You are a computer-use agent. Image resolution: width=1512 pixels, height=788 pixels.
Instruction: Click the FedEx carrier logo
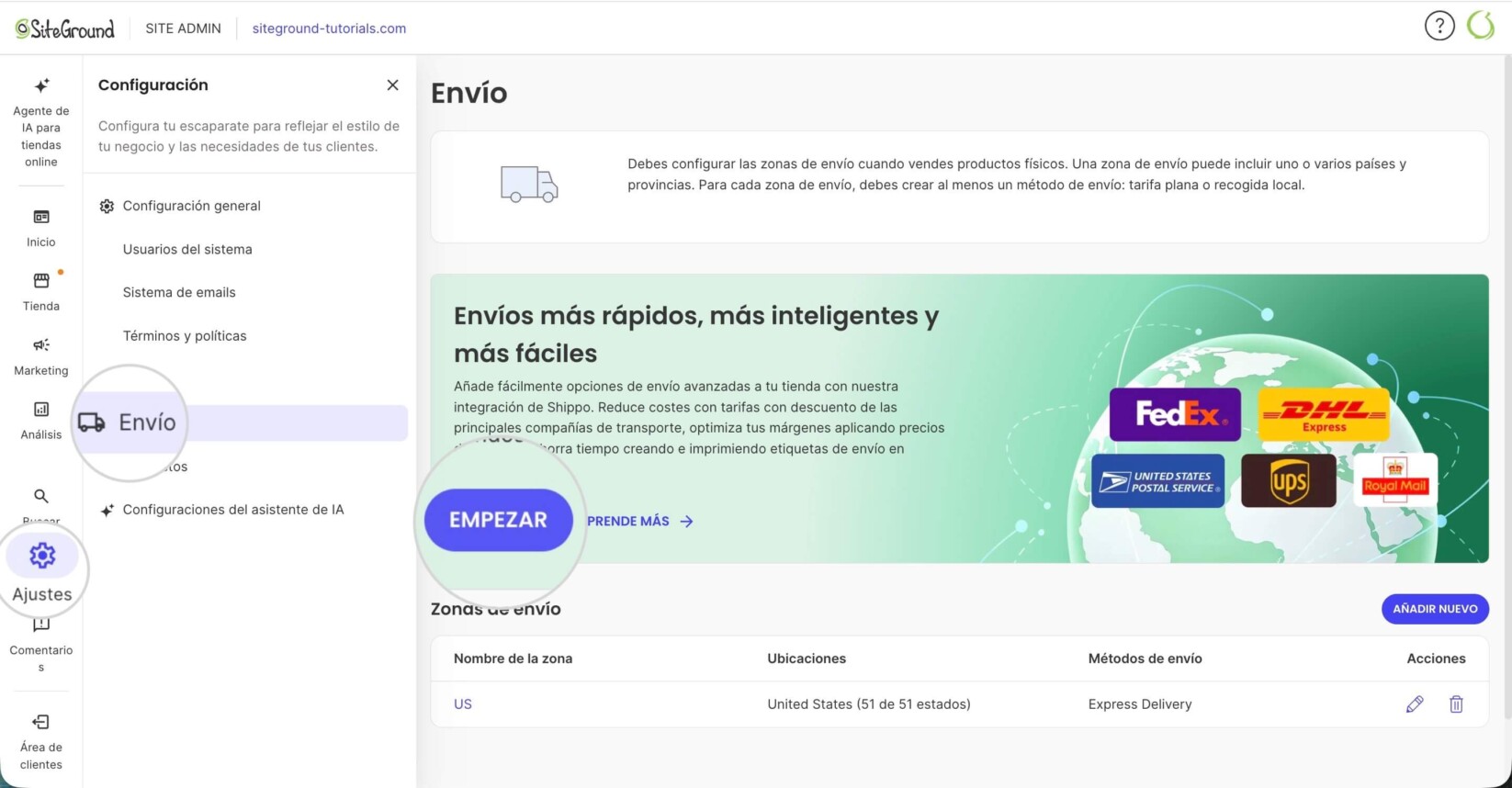pos(1175,414)
